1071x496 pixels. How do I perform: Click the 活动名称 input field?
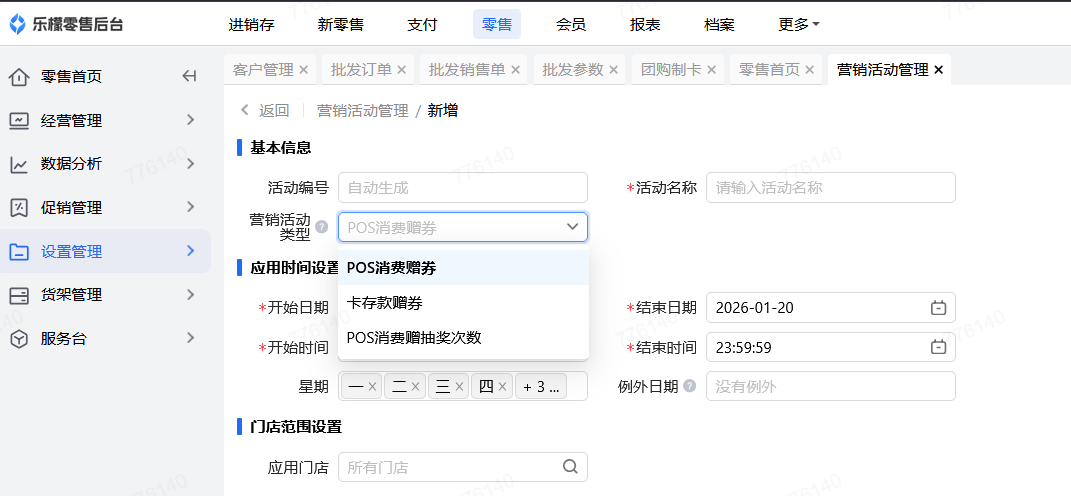point(831,188)
